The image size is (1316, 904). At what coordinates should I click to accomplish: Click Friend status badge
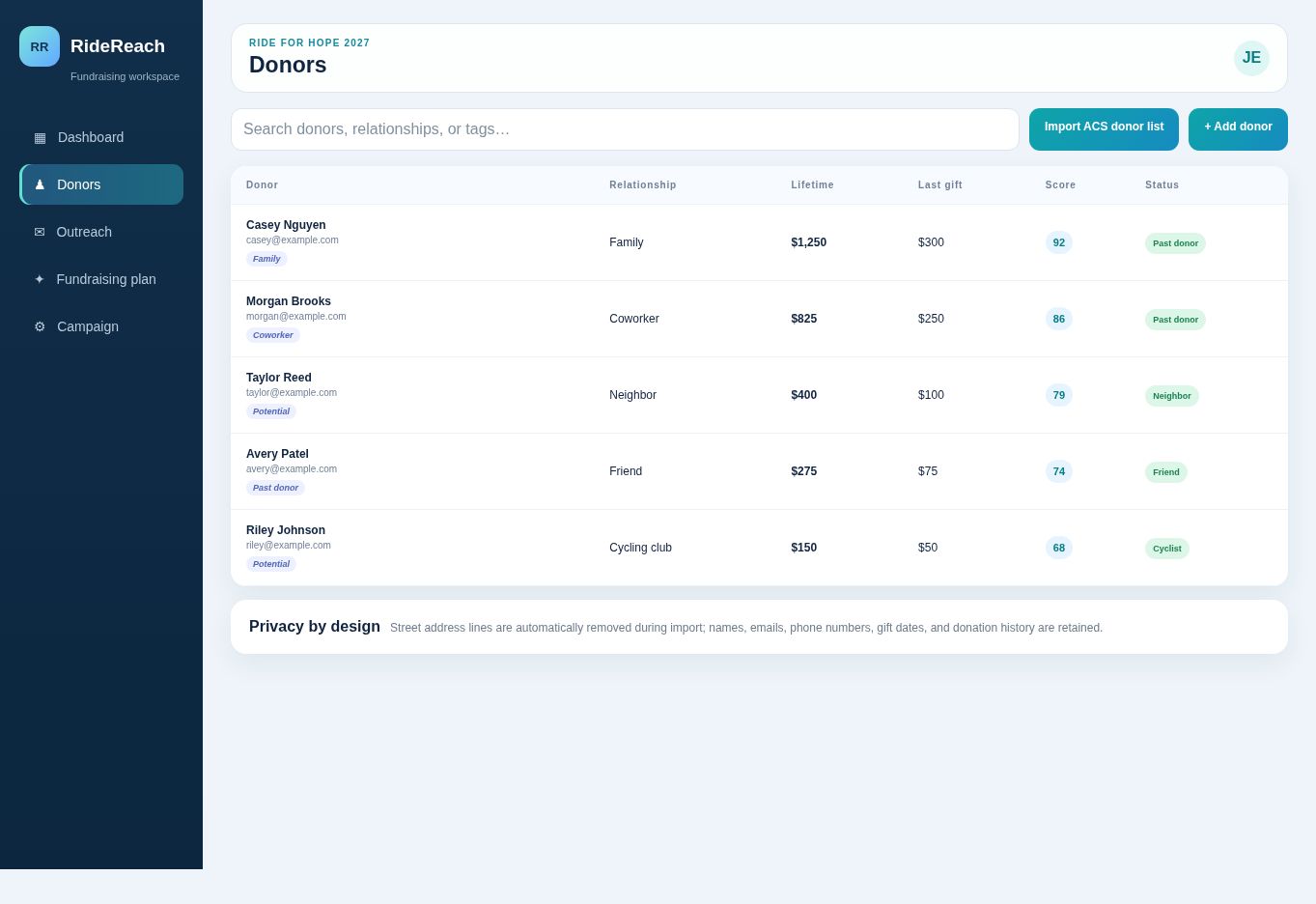point(1166,472)
